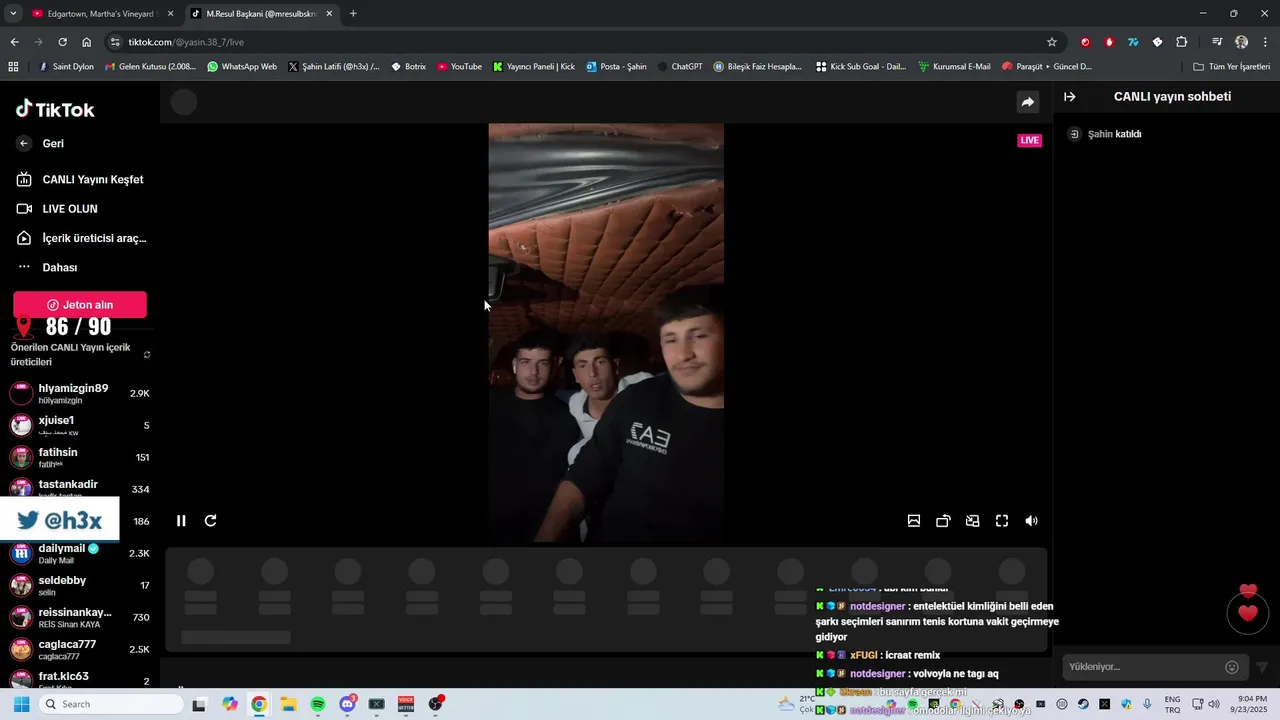Open Kick Sub Goal bookmark

click(861, 67)
